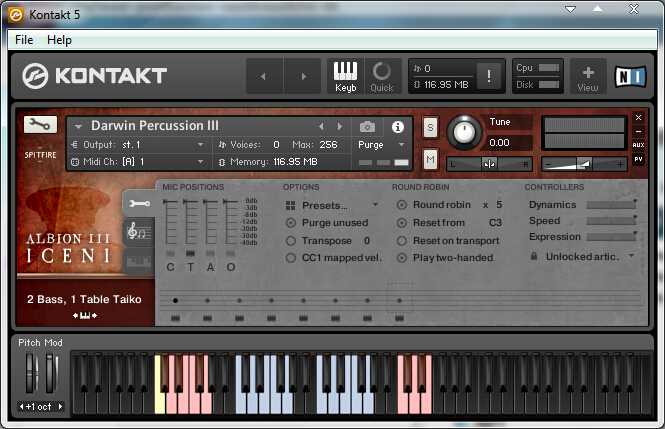
Task: Click the volume slider handle
Action: point(585,164)
